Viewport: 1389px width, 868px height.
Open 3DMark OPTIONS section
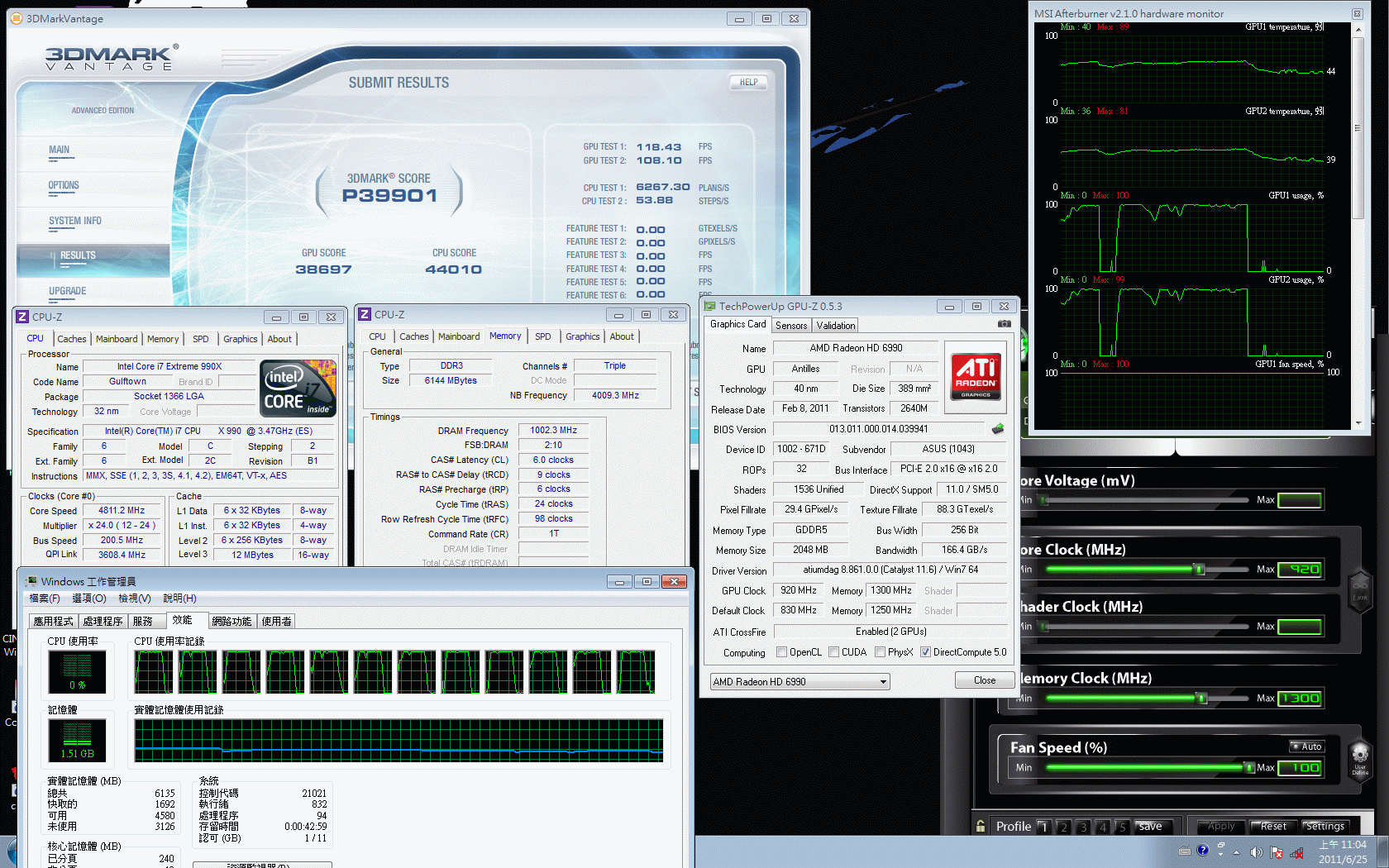point(64,186)
